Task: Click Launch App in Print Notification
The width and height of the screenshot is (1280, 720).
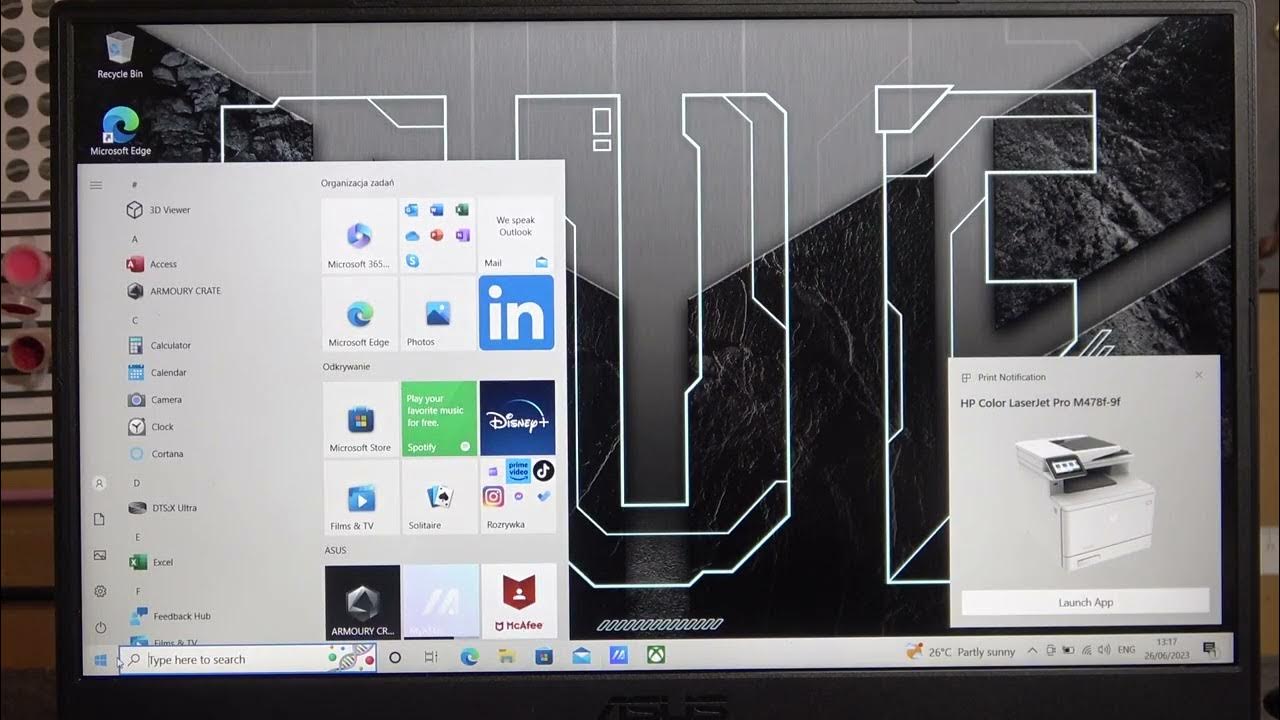Action: point(1086,602)
